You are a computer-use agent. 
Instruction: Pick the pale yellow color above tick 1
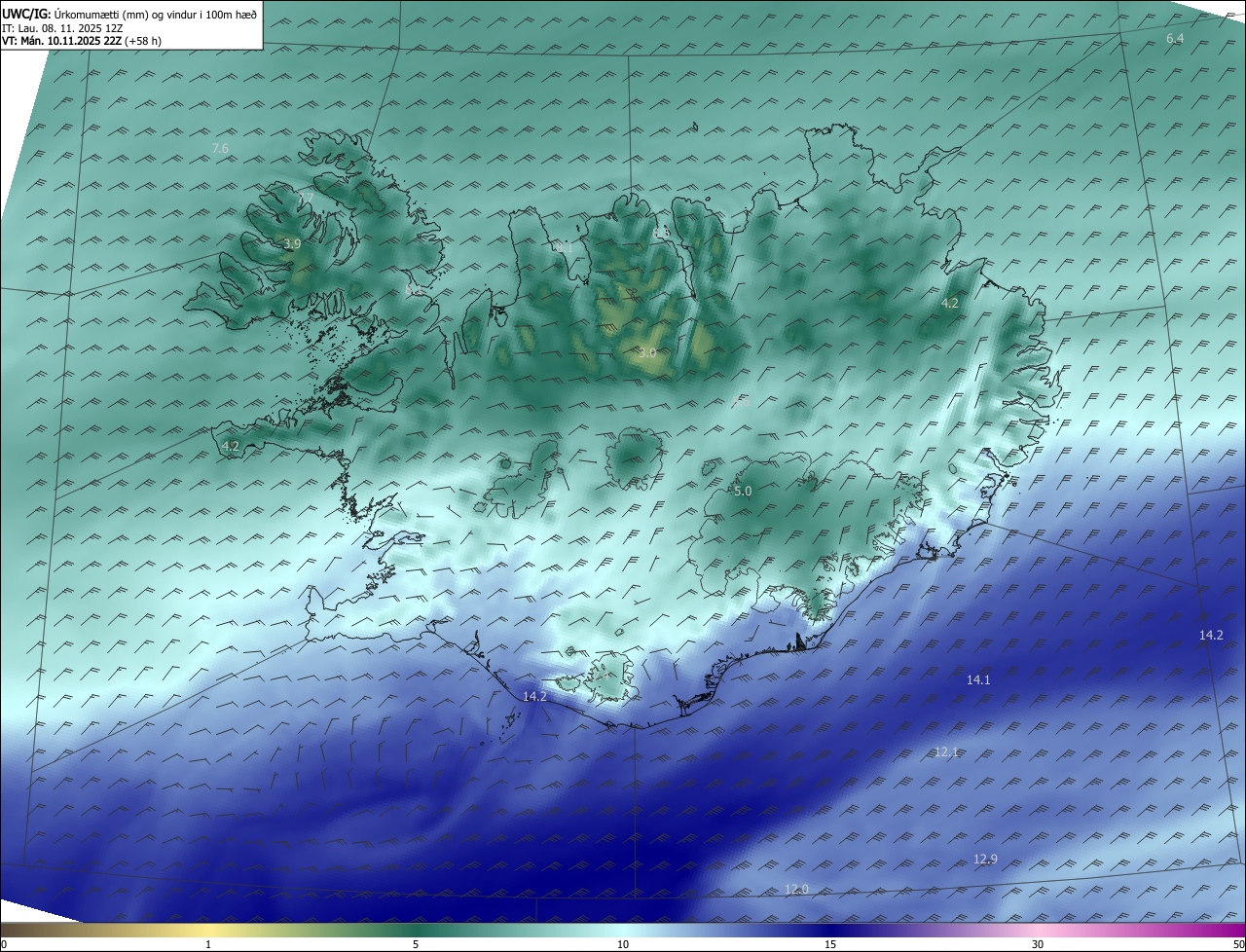coord(208,929)
